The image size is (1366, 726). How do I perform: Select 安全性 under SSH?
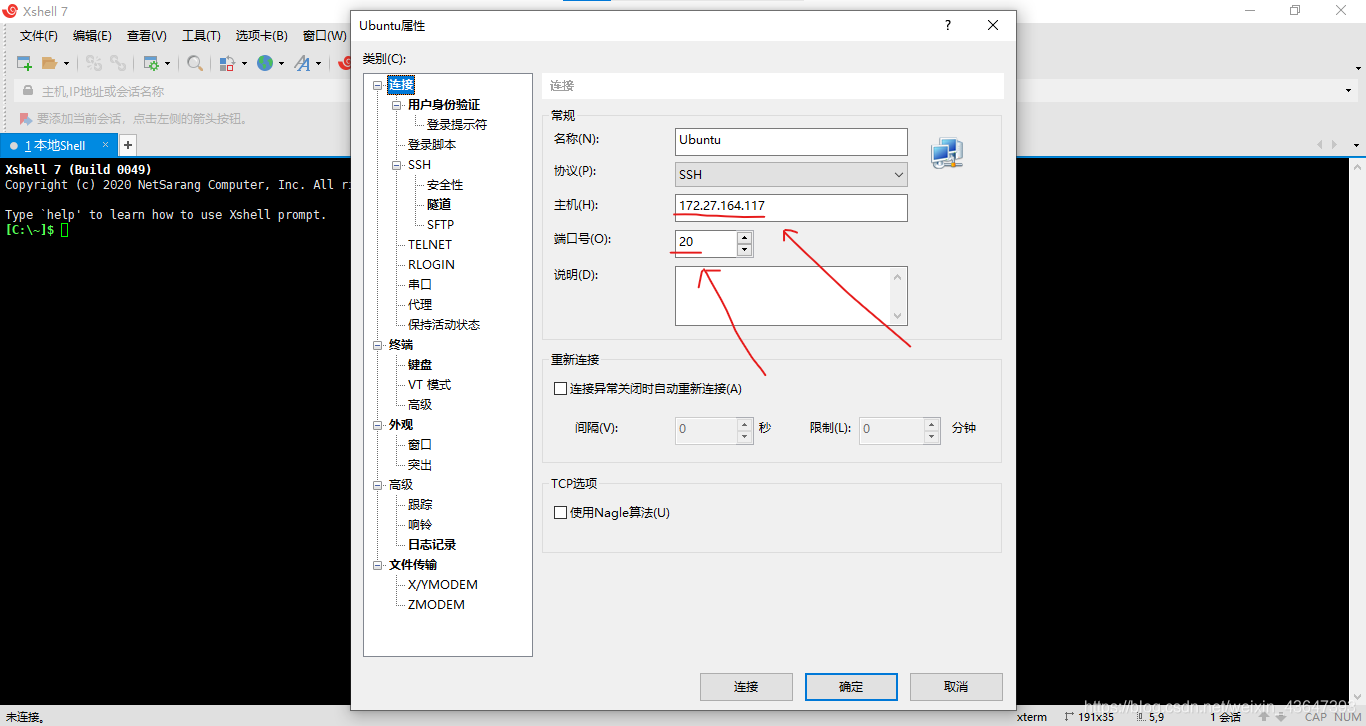[445, 185]
